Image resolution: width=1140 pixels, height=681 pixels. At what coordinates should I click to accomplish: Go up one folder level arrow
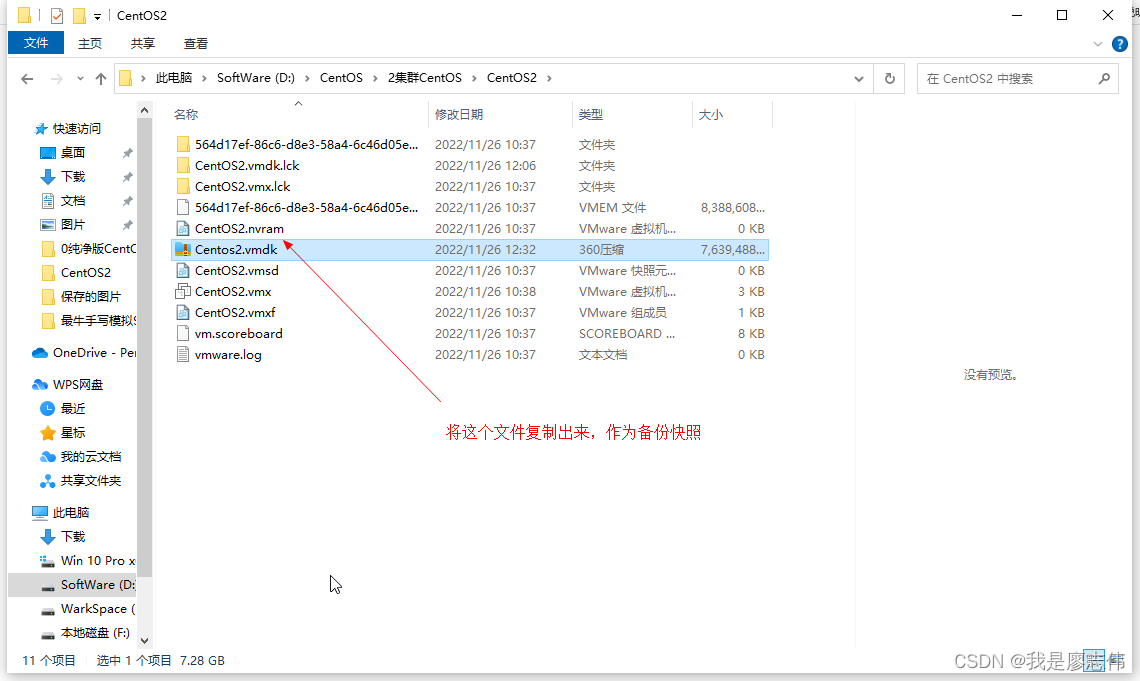tap(101, 78)
